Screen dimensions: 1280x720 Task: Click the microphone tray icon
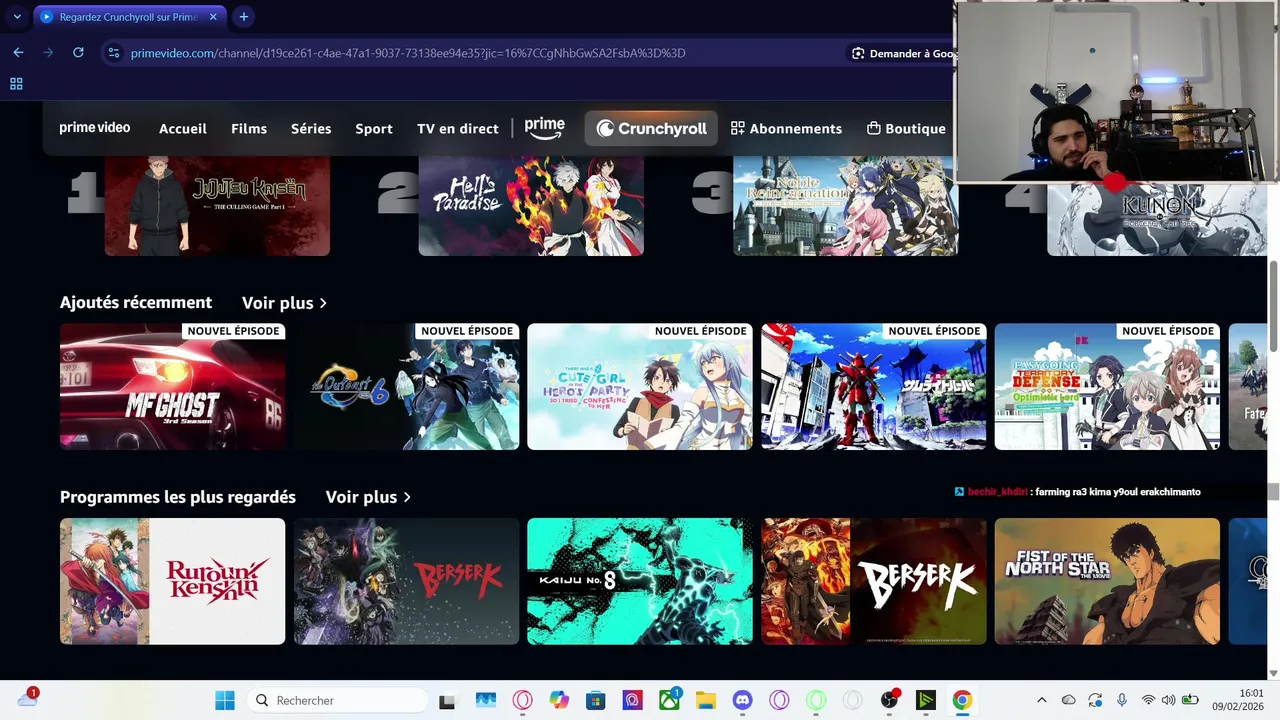pos(1122,700)
